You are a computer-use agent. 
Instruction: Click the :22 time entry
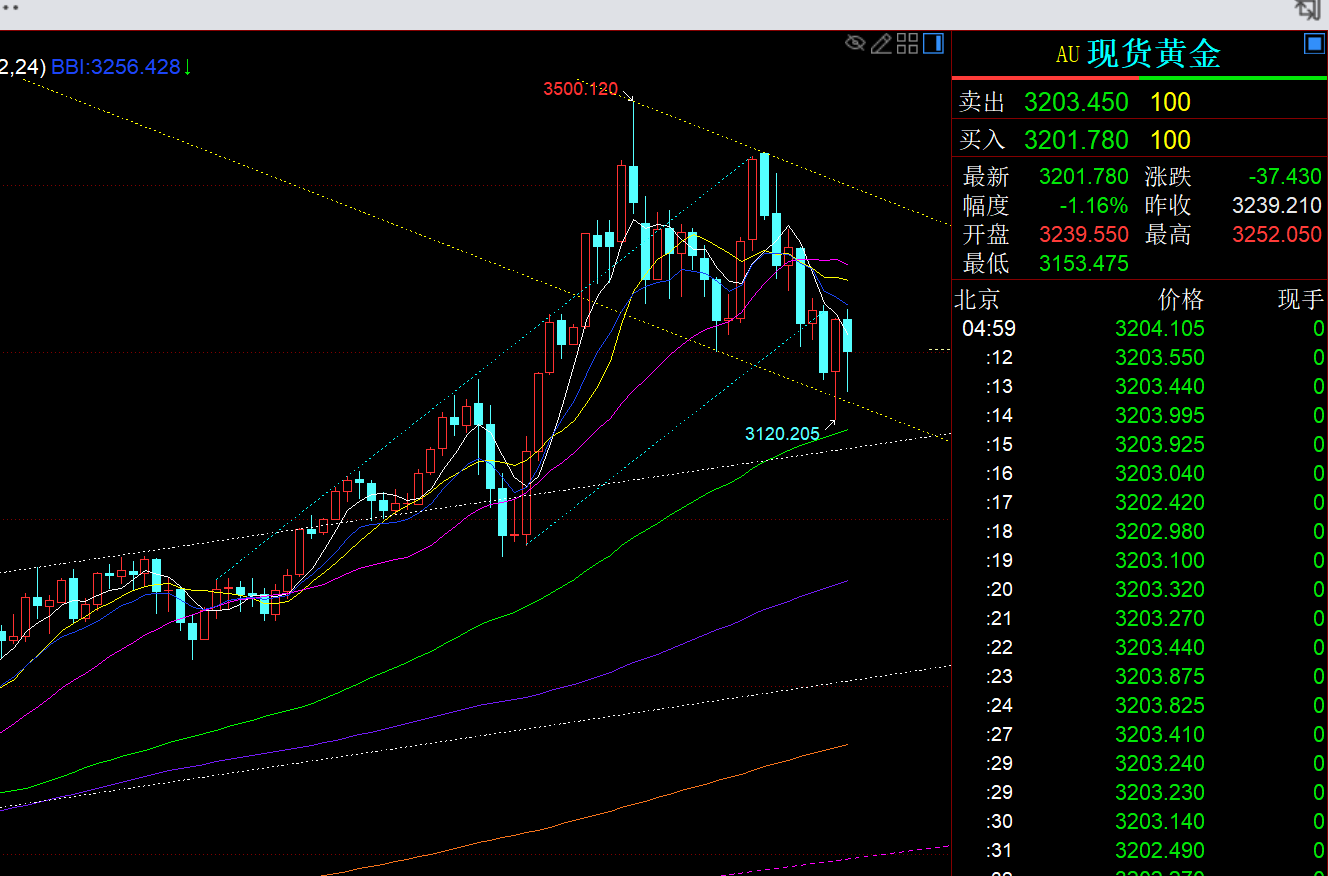click(999, 647)
